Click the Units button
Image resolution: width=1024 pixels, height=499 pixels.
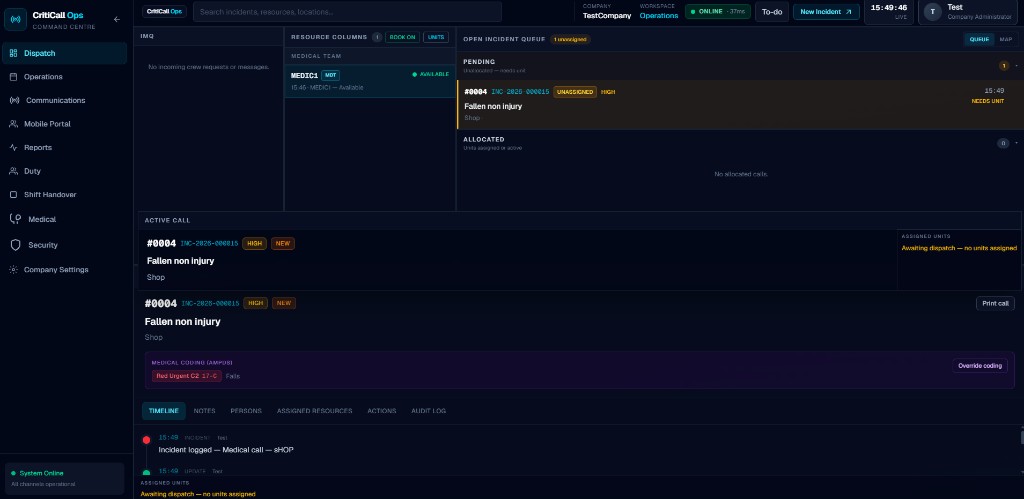[x=436, y=37]
